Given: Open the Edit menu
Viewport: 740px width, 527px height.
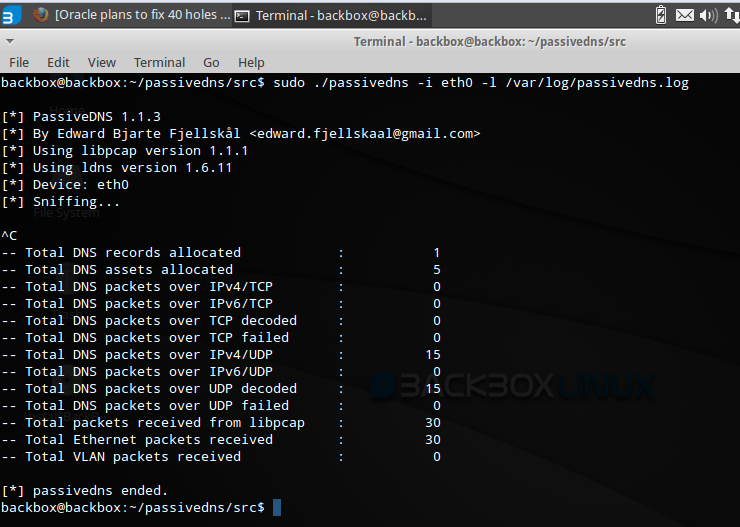Looking at the screenshot, I should point(58,62).
